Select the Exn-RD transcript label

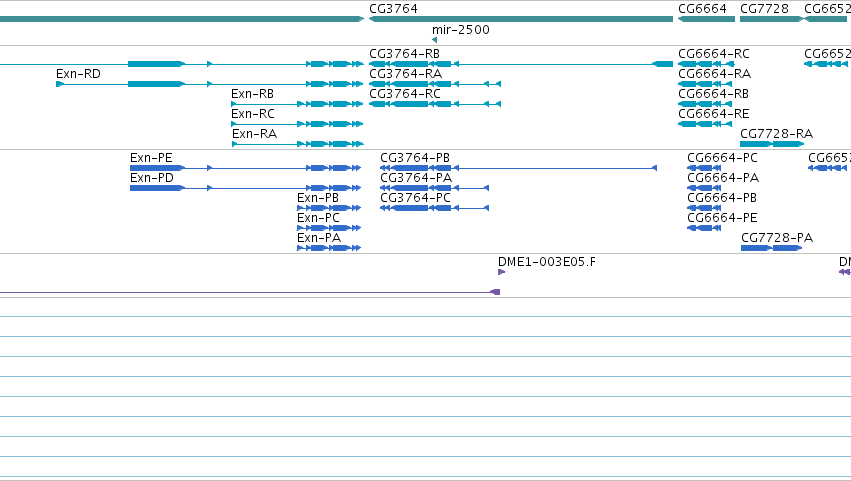pyautogui.click(x=78, y=74)
